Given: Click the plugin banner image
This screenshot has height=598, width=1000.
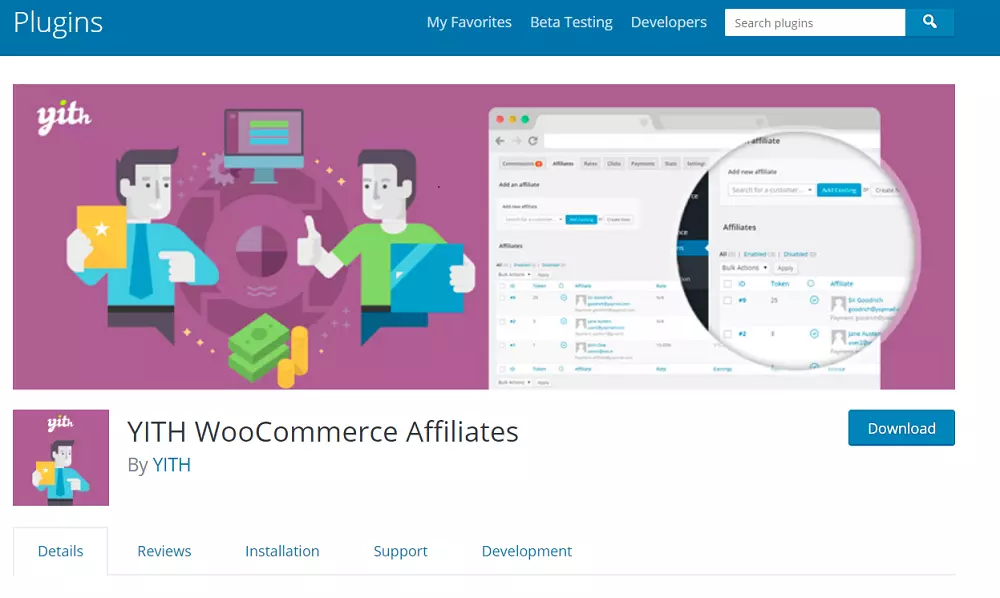Looking at the screenshot, I should (x=484, y=237).
